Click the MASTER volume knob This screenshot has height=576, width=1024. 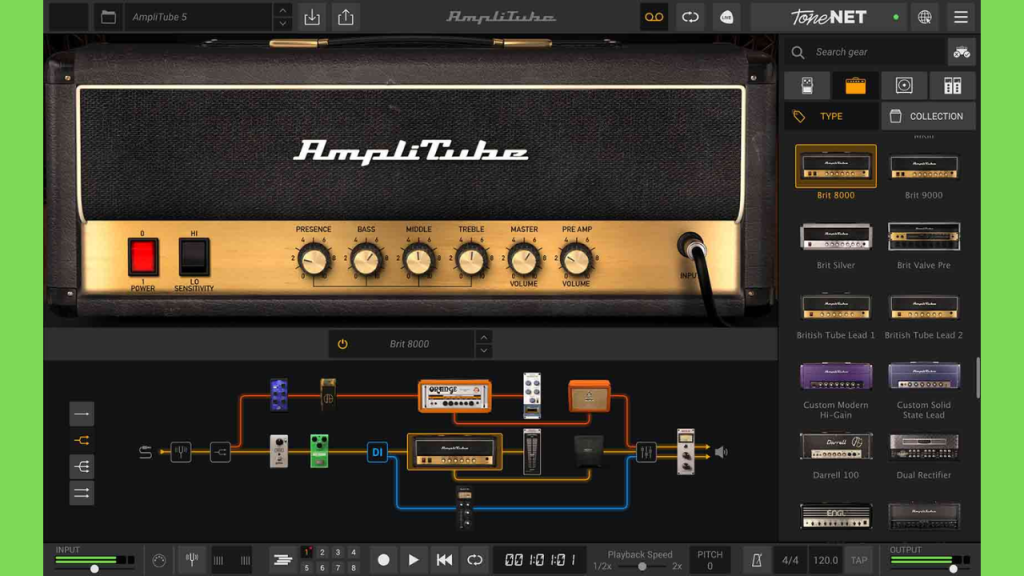[x=524, y=261]
